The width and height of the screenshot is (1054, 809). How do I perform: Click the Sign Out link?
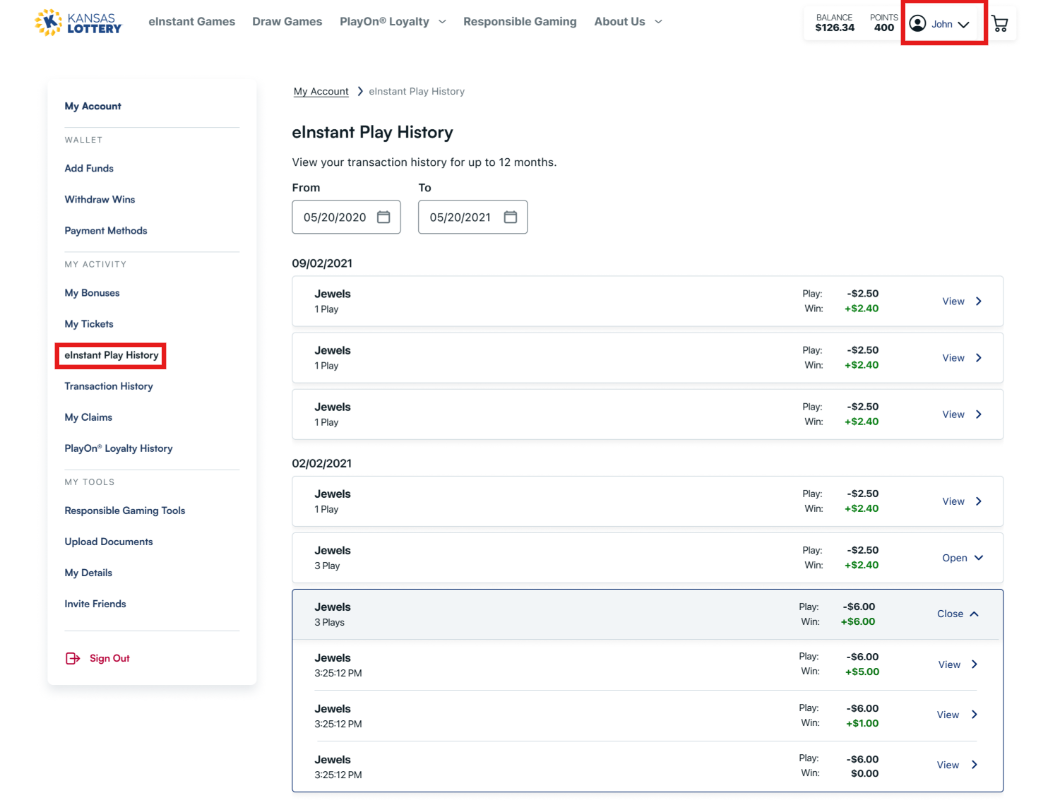click(110, 658)
